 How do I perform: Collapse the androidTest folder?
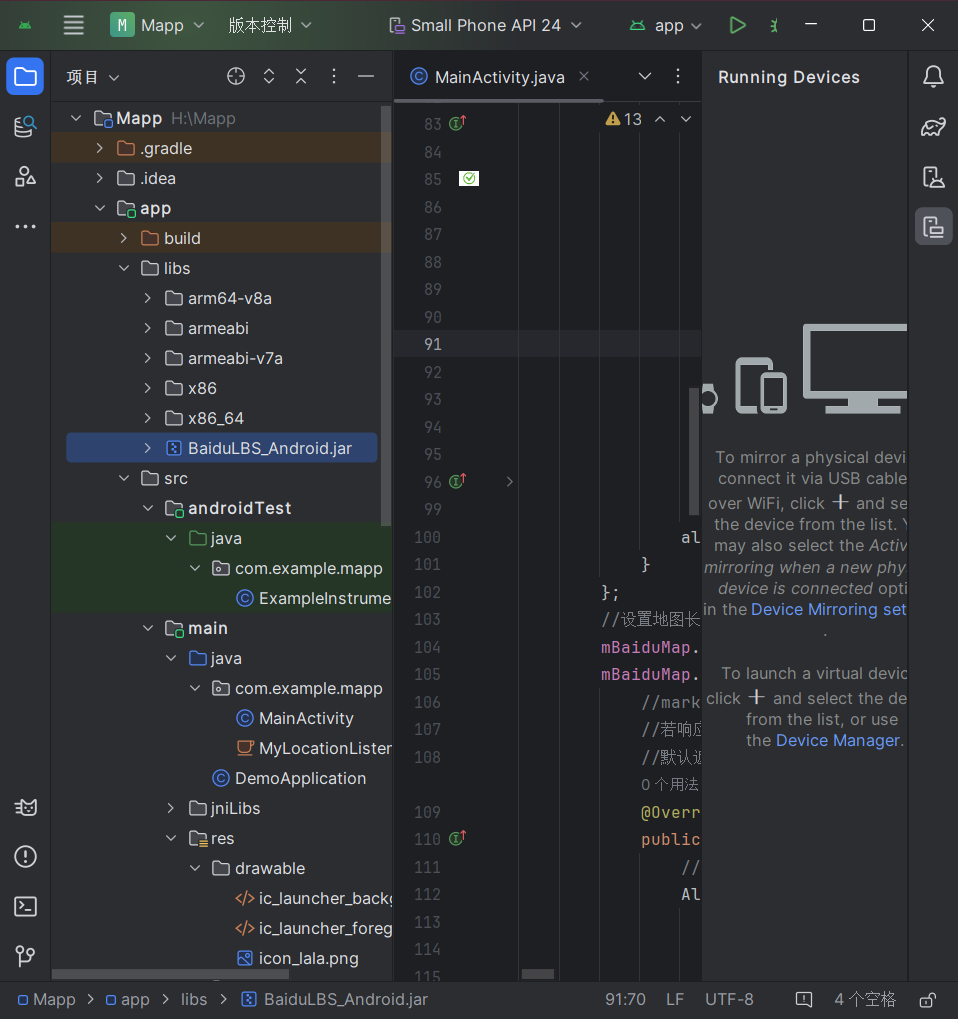[148, 508]
